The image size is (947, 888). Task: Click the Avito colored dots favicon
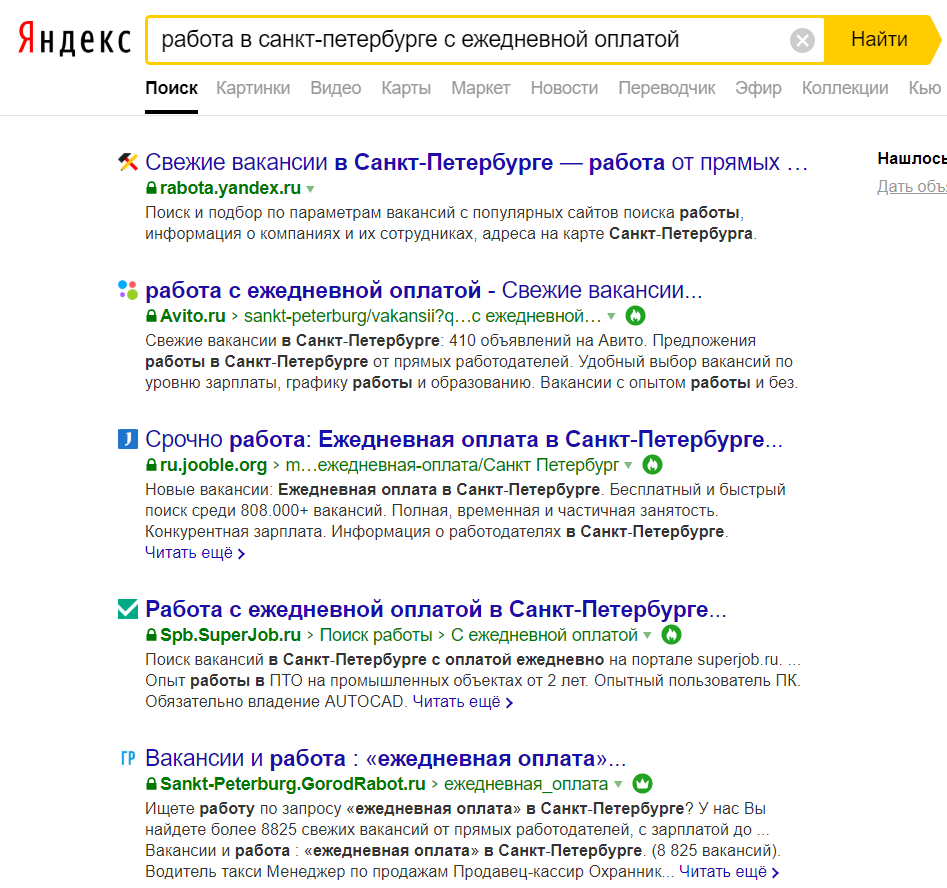click(127, 290)
